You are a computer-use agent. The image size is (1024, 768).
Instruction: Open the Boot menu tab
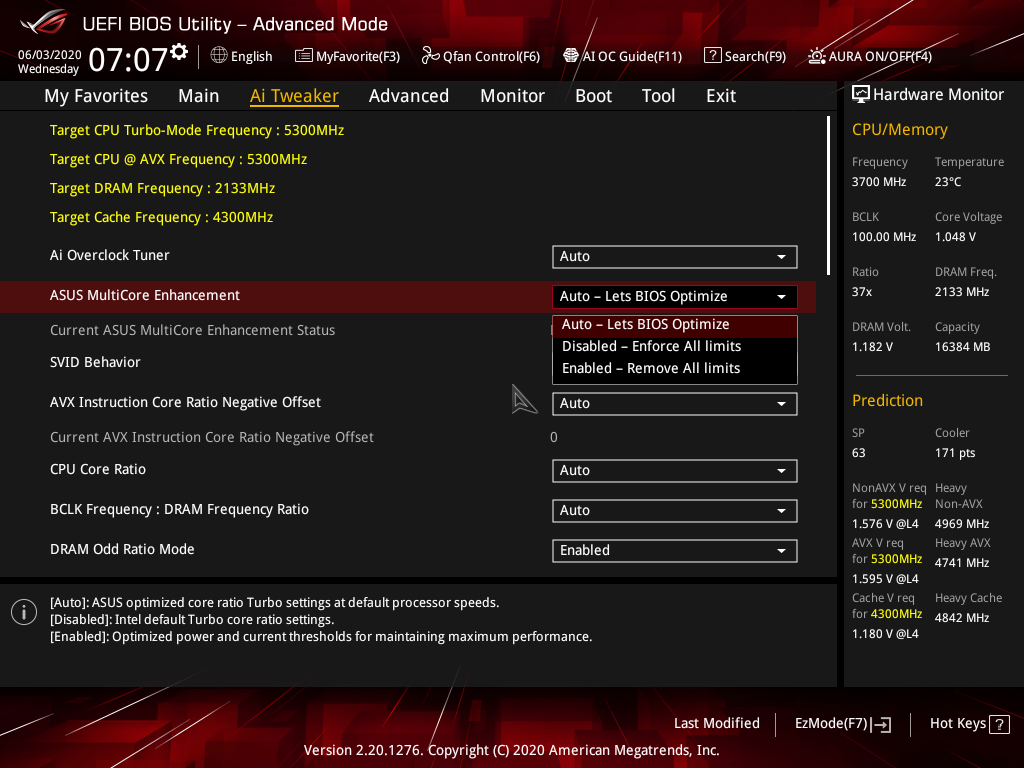(x=593, y=95)
